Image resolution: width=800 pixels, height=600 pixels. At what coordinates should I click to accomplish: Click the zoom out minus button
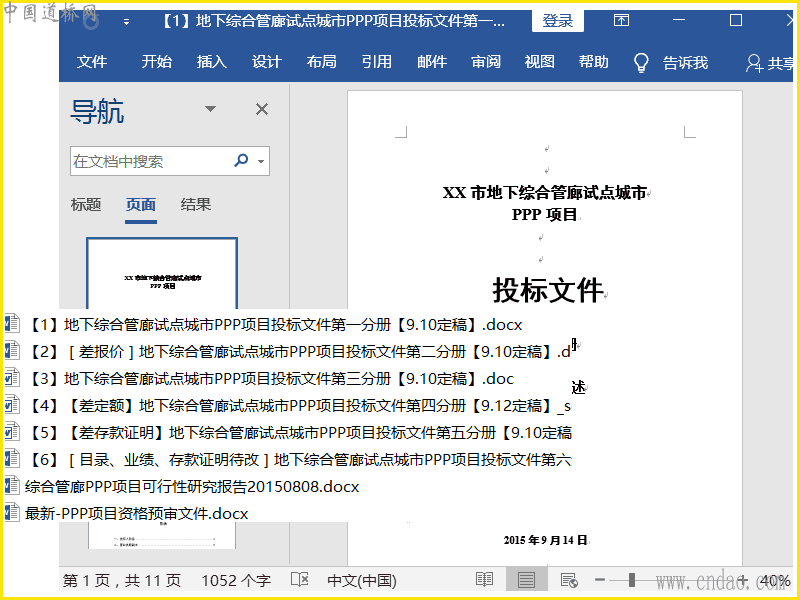click(600, 580)
